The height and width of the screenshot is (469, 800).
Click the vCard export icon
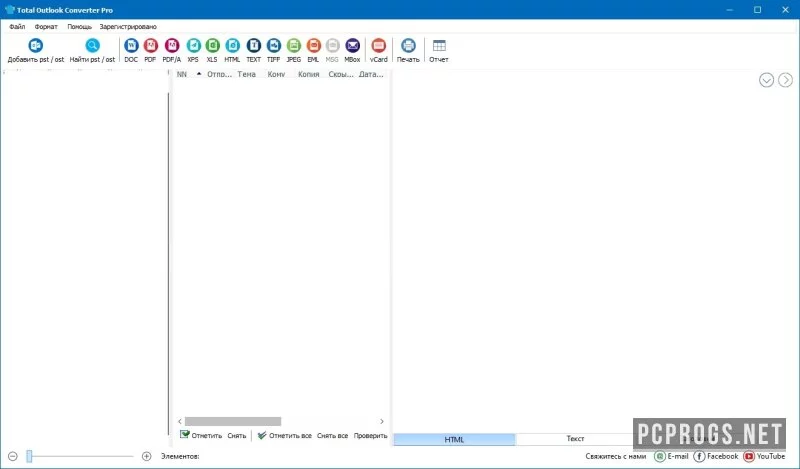tap(379, 46)
